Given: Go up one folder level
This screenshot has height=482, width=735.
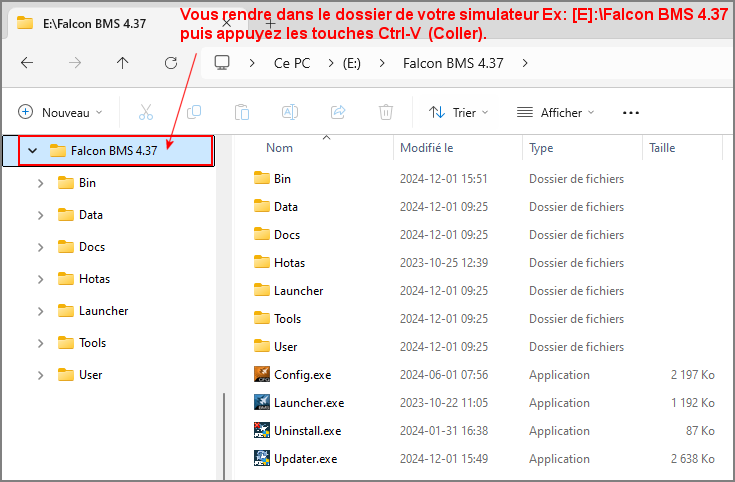Looking at the screenshot, I should click(122, 63).
